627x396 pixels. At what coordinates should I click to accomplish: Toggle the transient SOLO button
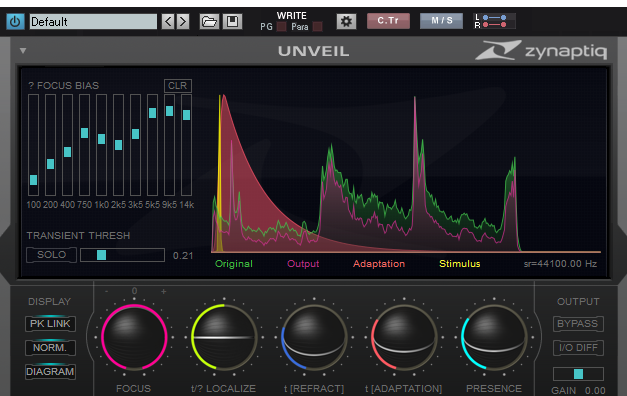(x=51, y=255)
